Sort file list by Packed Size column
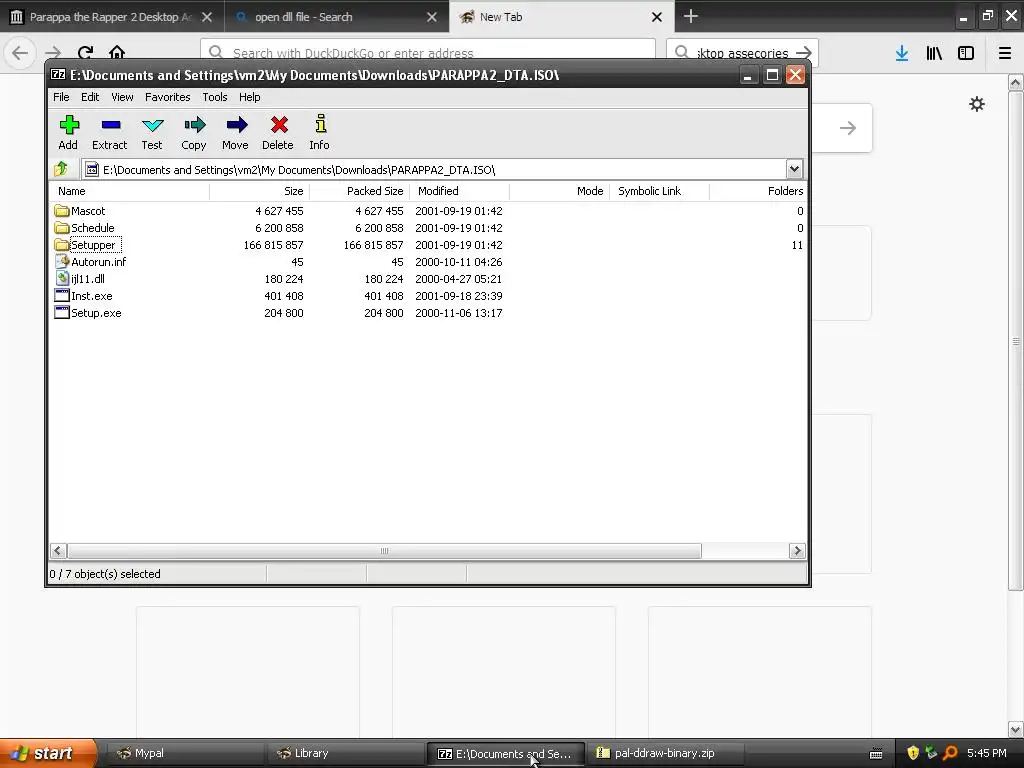The image size is (1024, 768). (x=359, y=191)
